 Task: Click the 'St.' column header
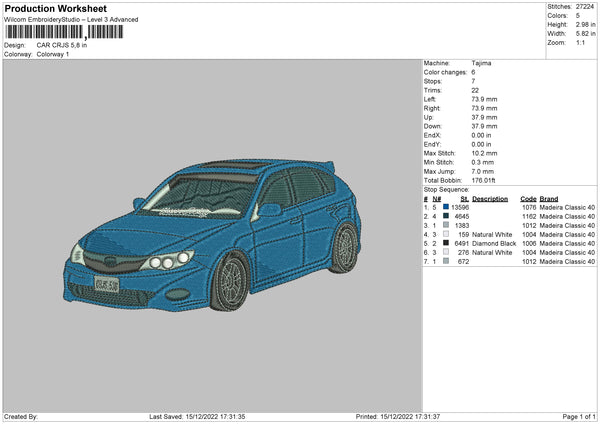(x=465, y=199)
